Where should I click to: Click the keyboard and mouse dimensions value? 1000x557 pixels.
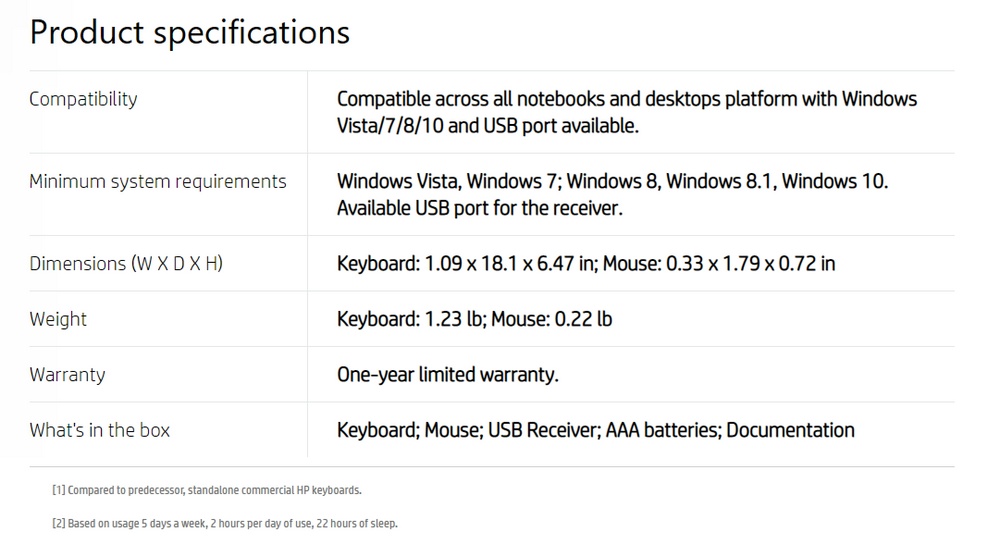pyautogui.click(x=586, y=264)
